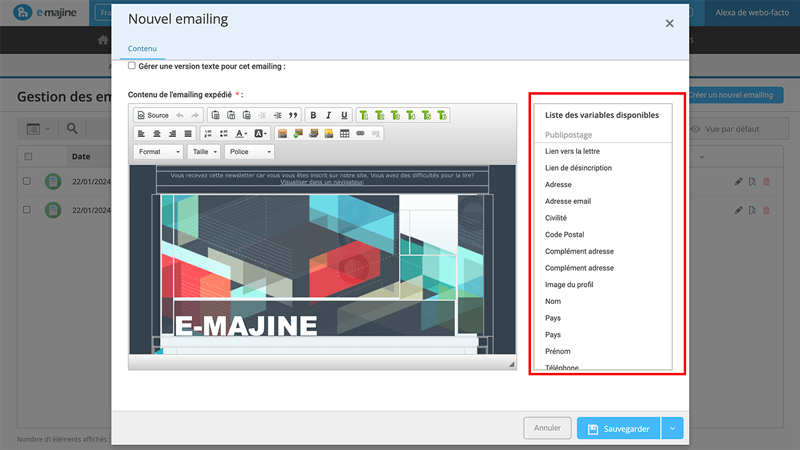Insert the Lien de désincription variable

(x=578, y=168)
